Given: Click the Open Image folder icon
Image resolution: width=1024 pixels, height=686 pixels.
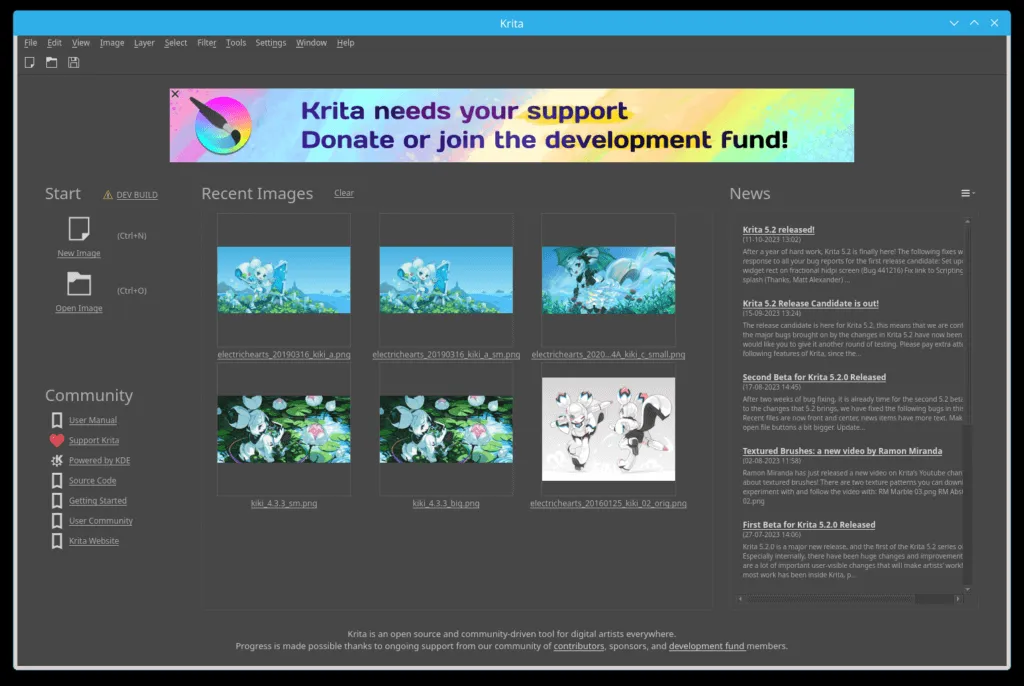Looking at the screenshot, I should tap(79, 284).
